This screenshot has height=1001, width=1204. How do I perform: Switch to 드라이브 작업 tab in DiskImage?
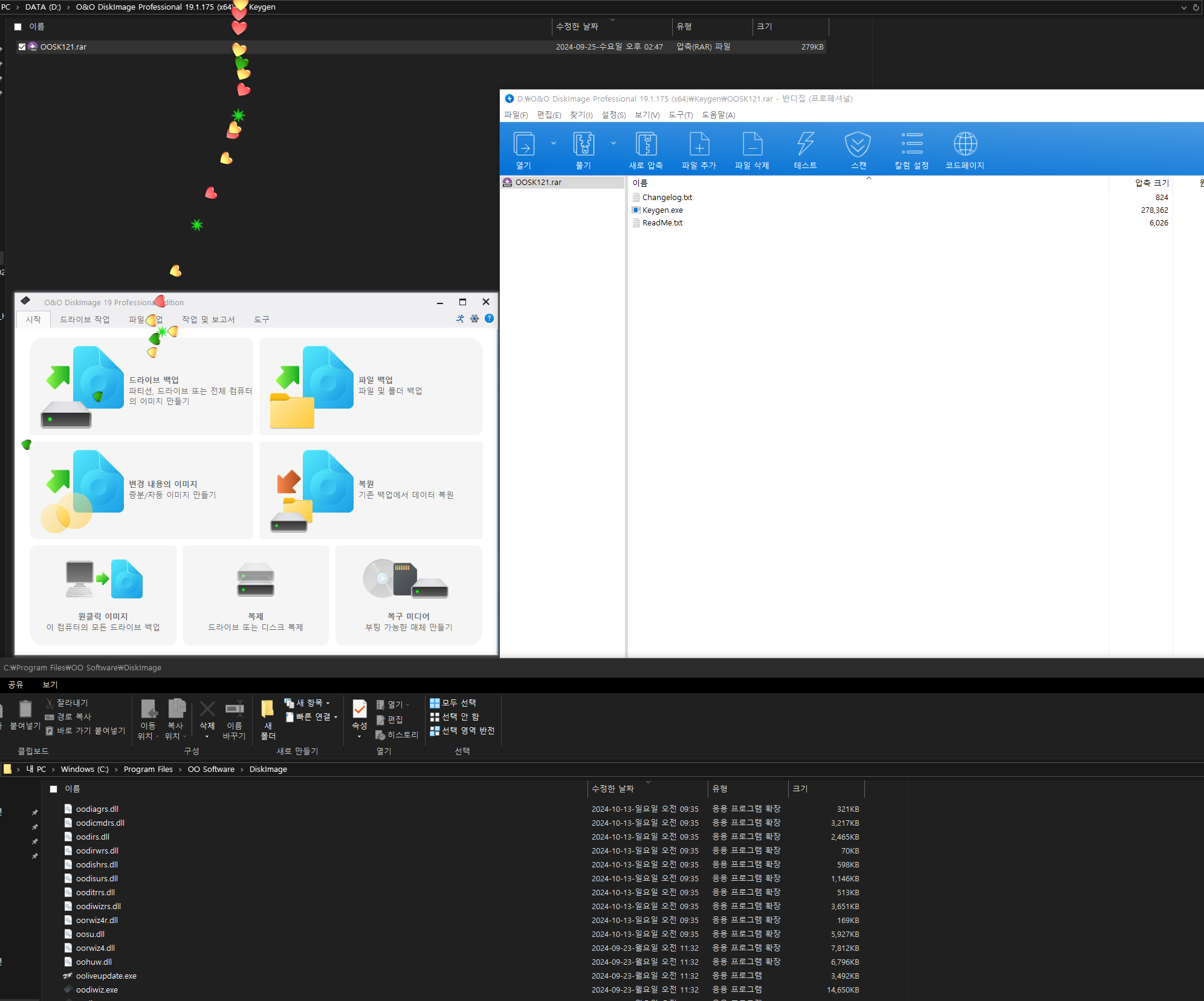(x=85, y=320)
